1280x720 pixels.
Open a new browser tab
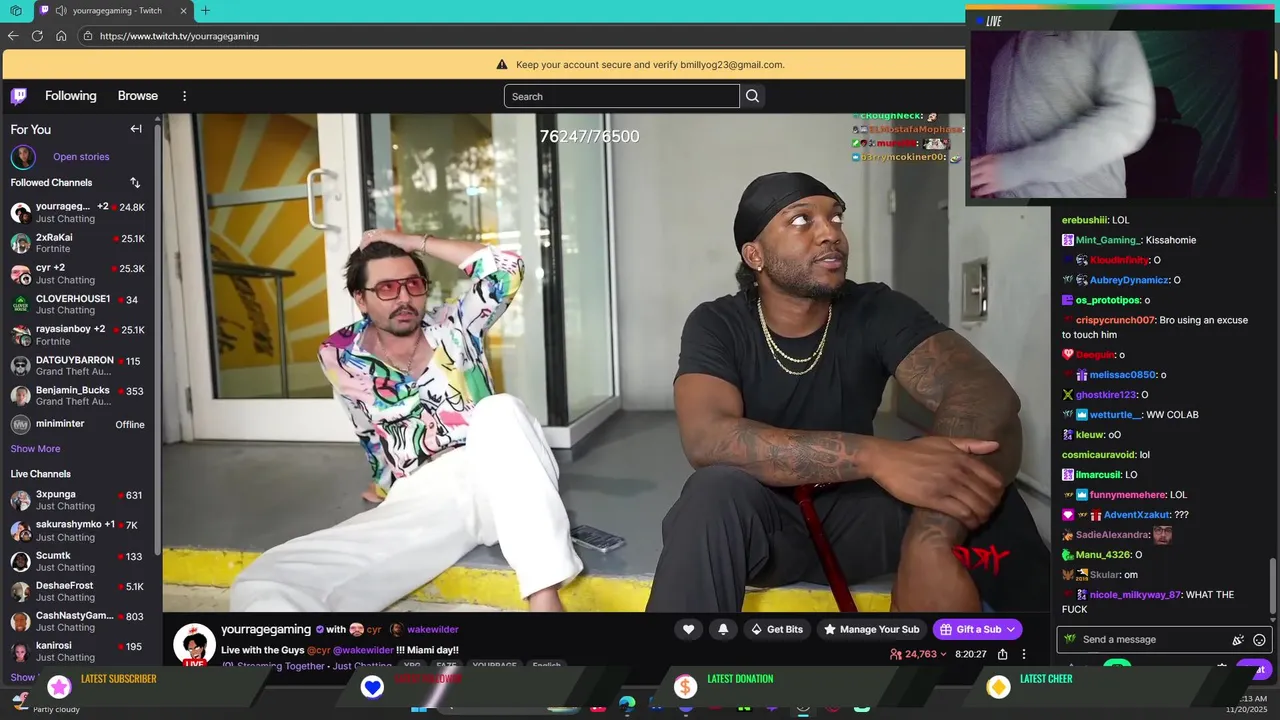(x=205, y=11)
